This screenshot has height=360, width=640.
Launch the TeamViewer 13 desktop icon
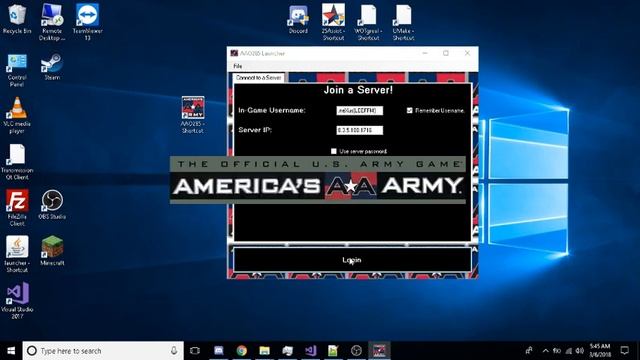[87, 22]
